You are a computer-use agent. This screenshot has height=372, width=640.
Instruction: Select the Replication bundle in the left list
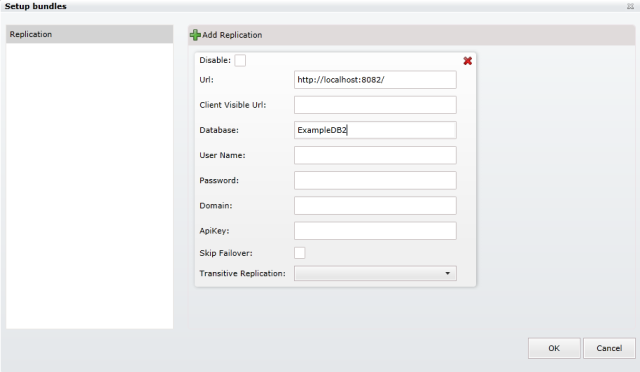(89, 34)
